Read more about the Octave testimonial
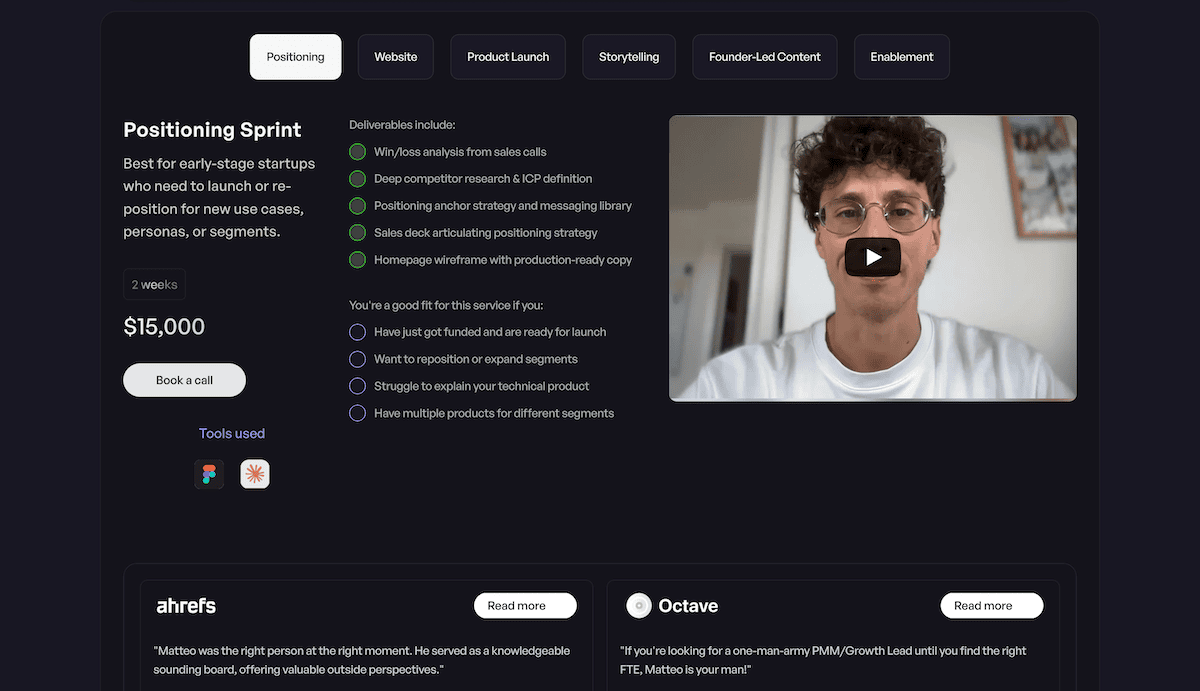The width and height of the screenshot is (1200, 691). tap(992, 605)
